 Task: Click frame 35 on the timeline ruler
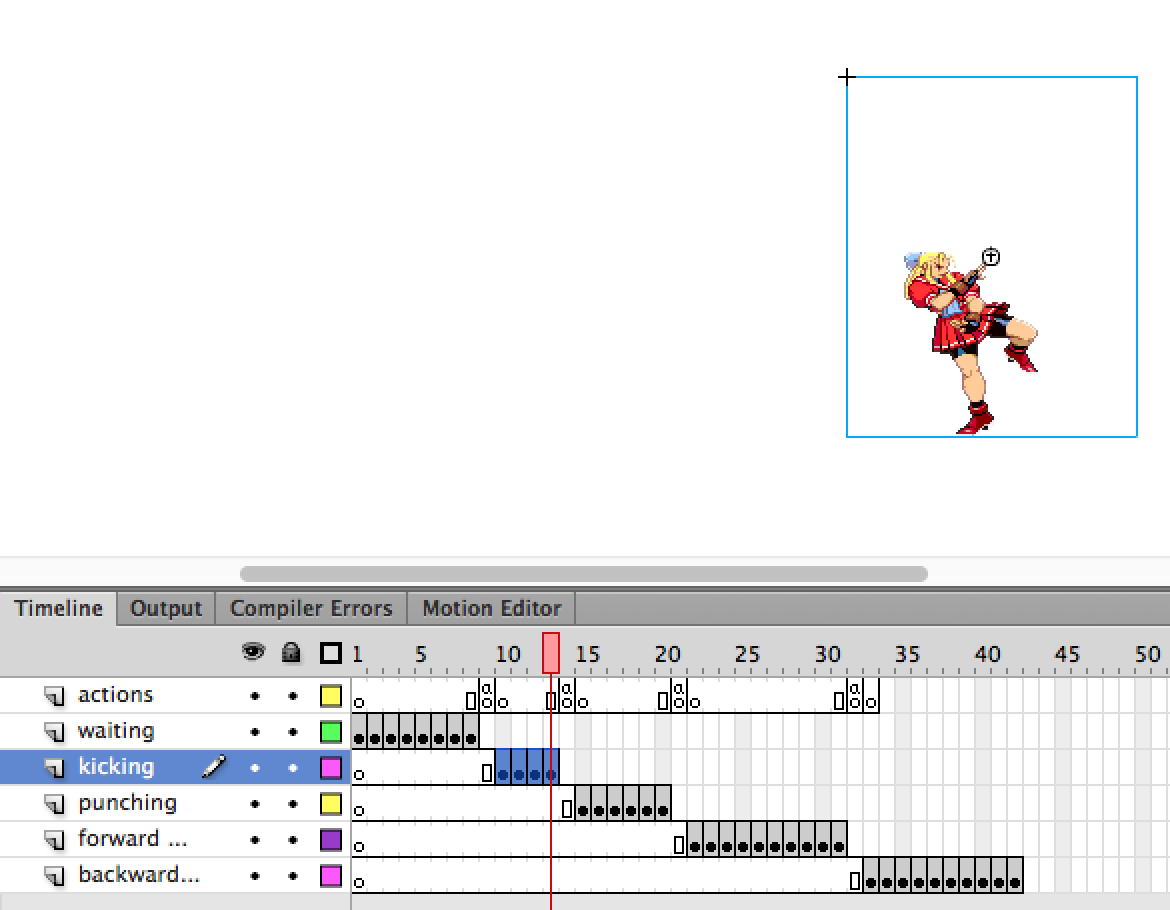click(907, 654)
